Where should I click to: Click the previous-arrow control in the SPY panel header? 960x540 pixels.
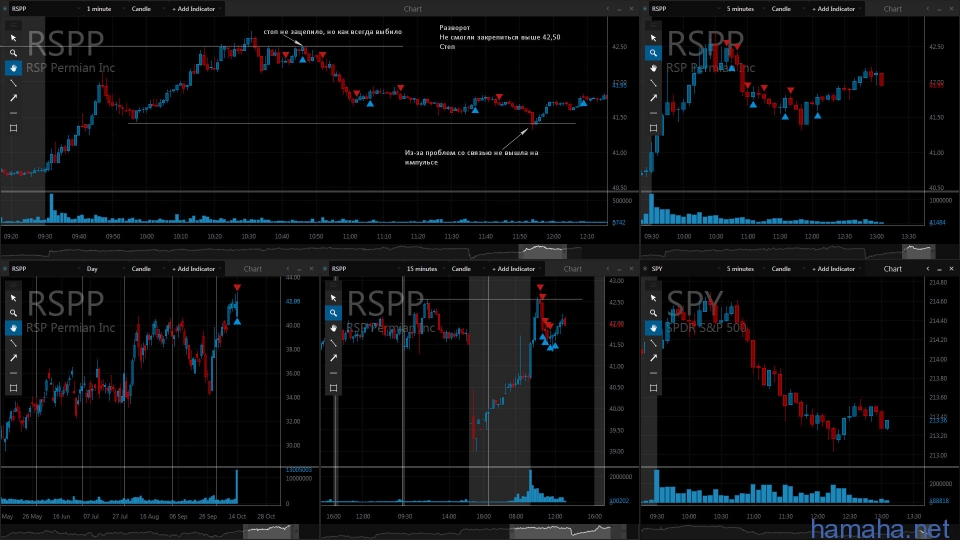928,269
